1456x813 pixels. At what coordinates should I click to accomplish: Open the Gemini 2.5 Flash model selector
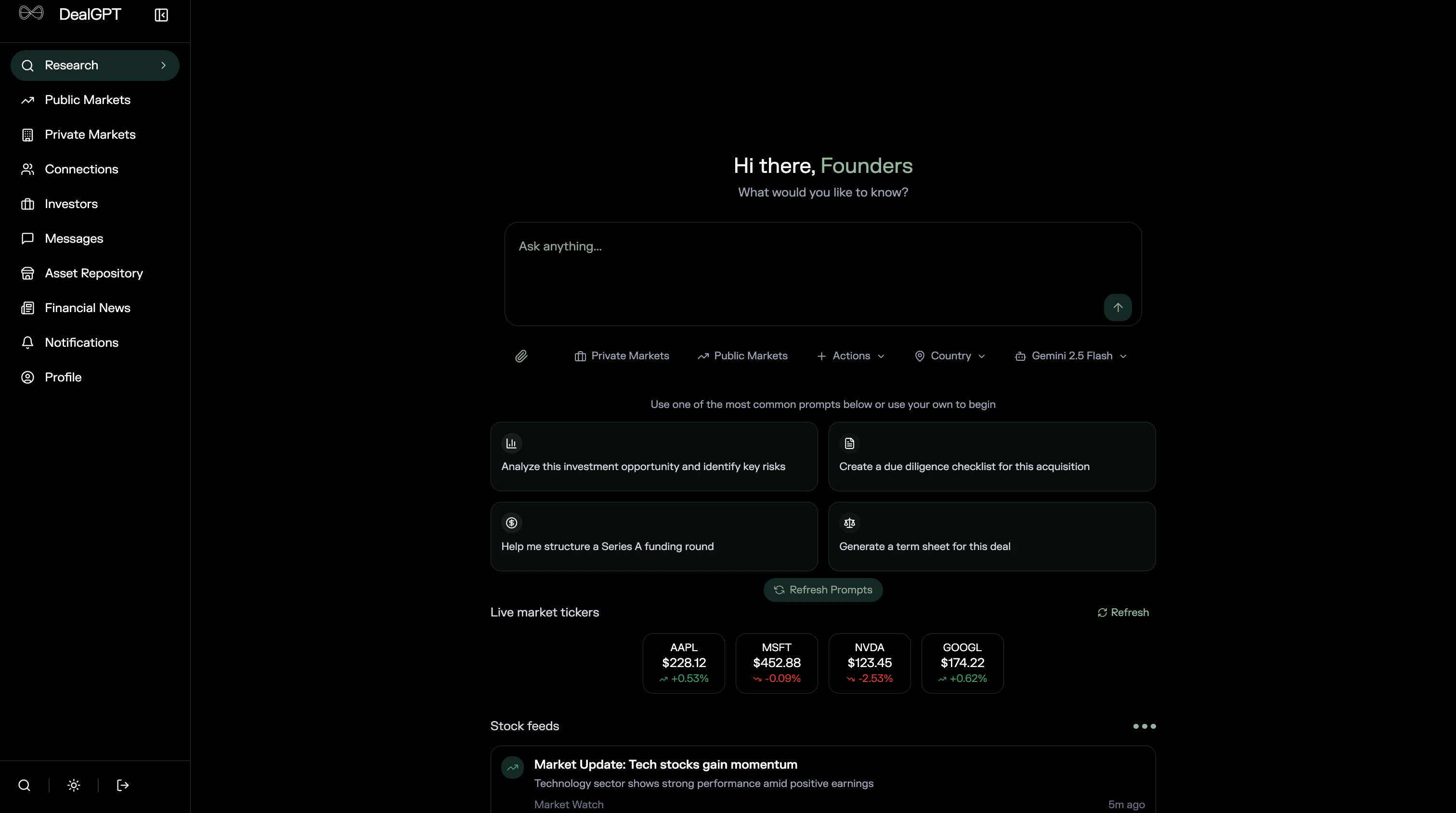[x=1069, y=355]
